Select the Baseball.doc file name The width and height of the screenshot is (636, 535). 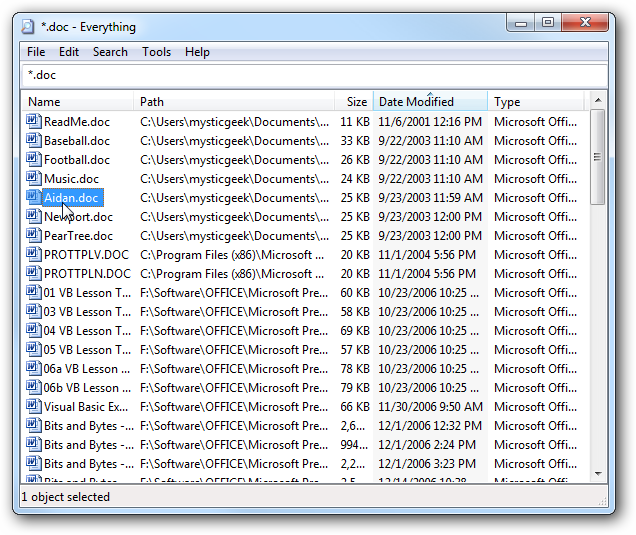pos(77,141)
